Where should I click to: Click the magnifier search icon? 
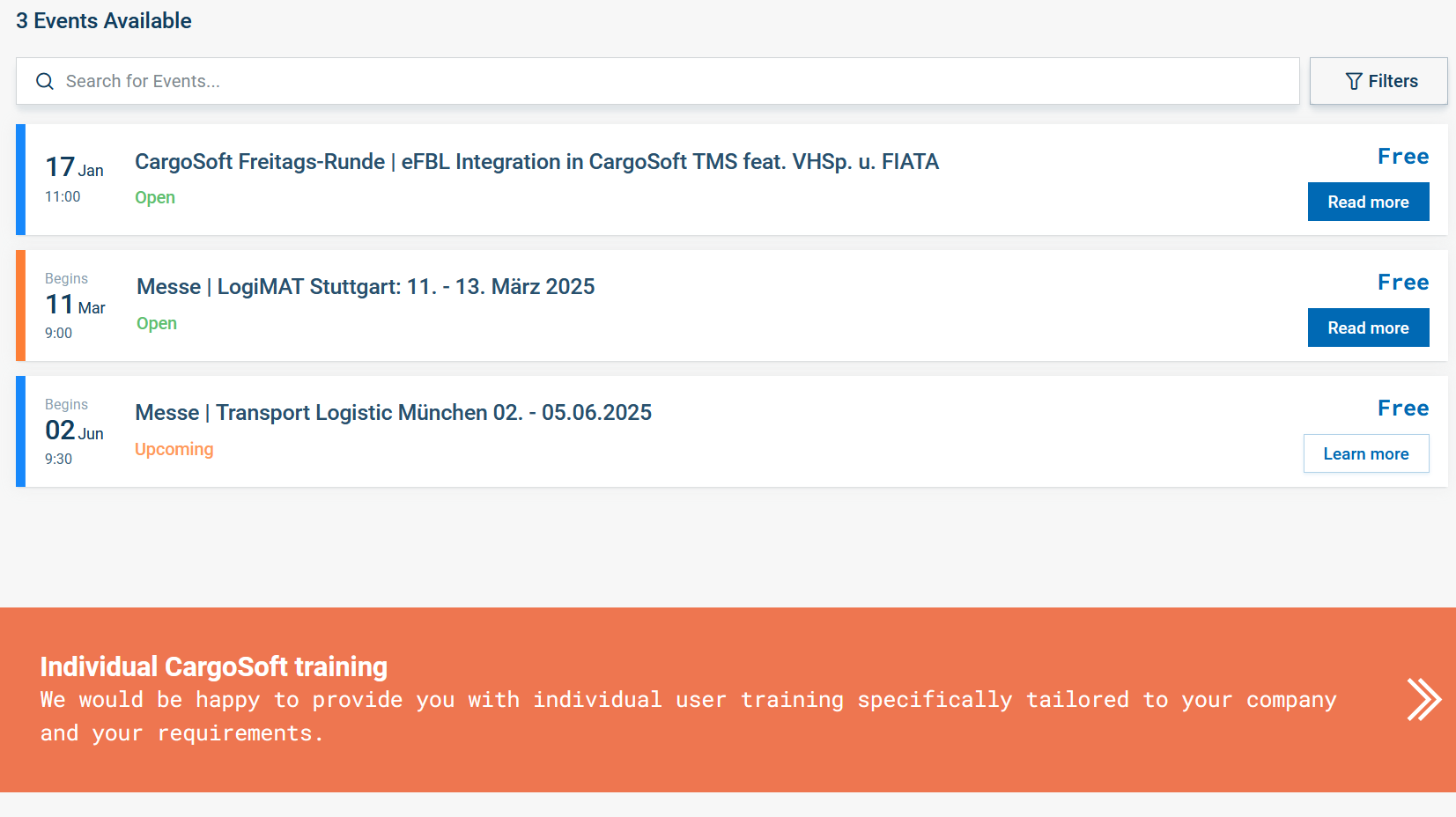(x=45, y=82)
